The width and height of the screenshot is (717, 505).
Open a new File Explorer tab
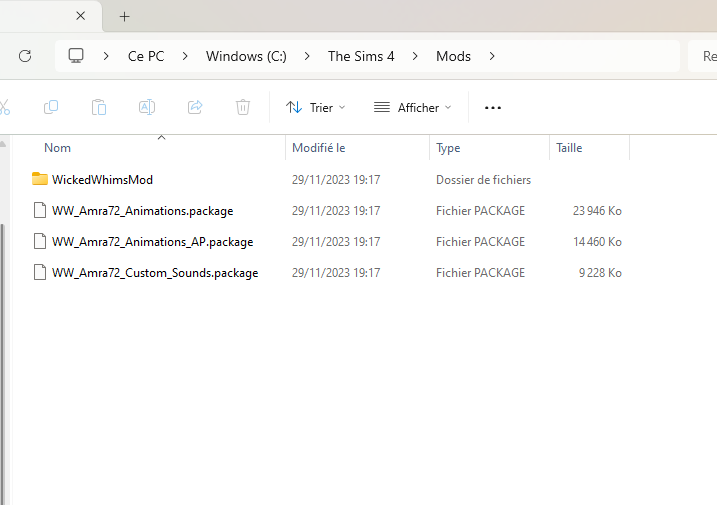(124, 16)
